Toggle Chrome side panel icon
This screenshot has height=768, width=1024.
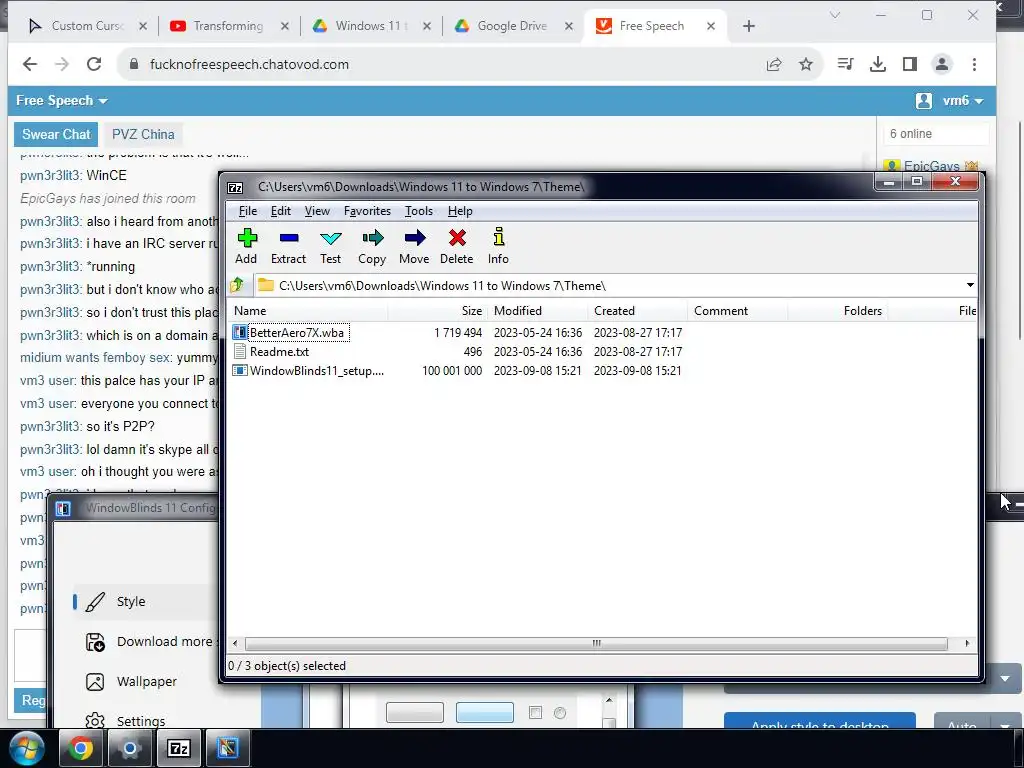[x=910, y=64]
